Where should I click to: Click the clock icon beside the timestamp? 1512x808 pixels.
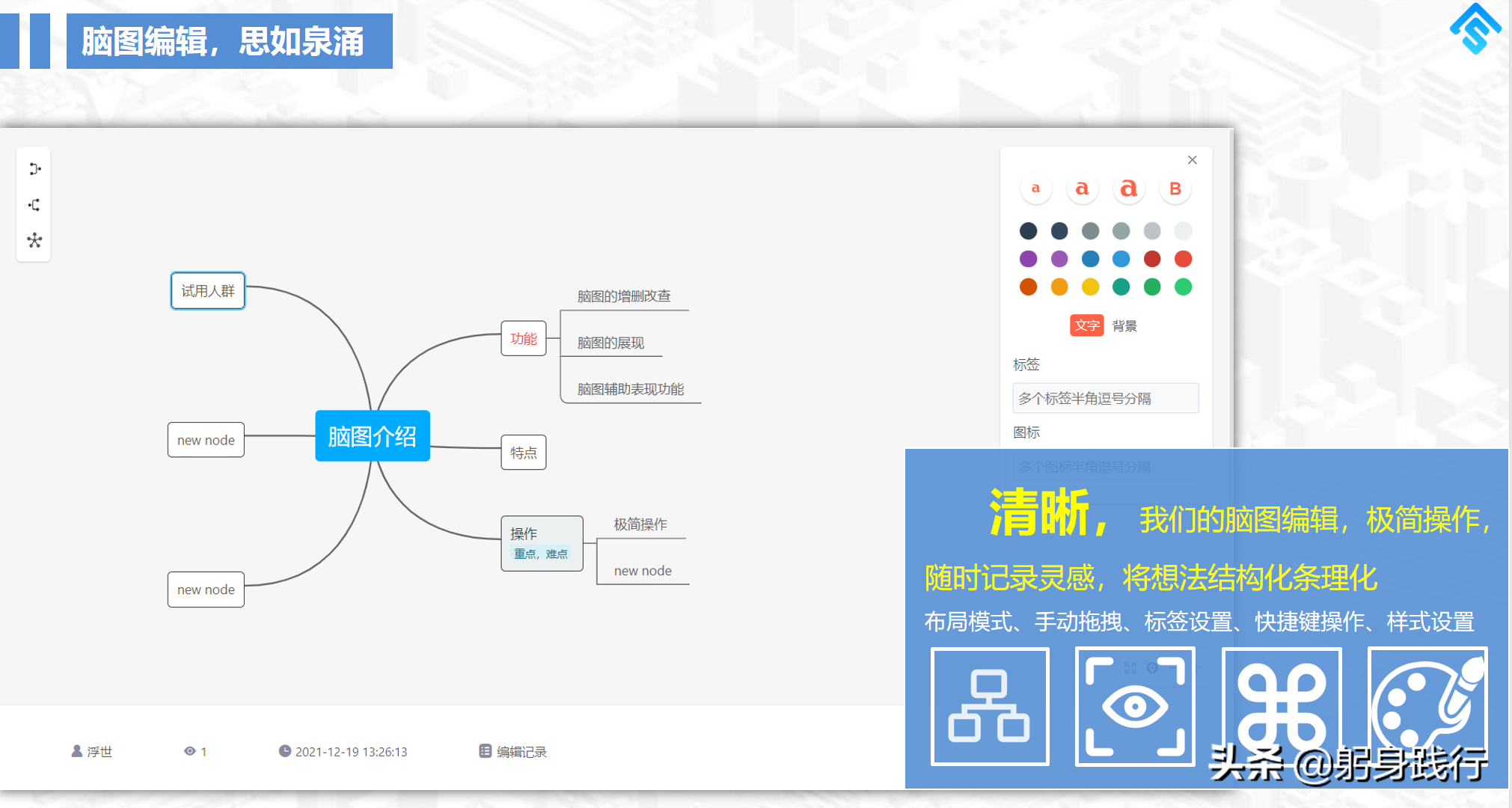tap(285, 751)
